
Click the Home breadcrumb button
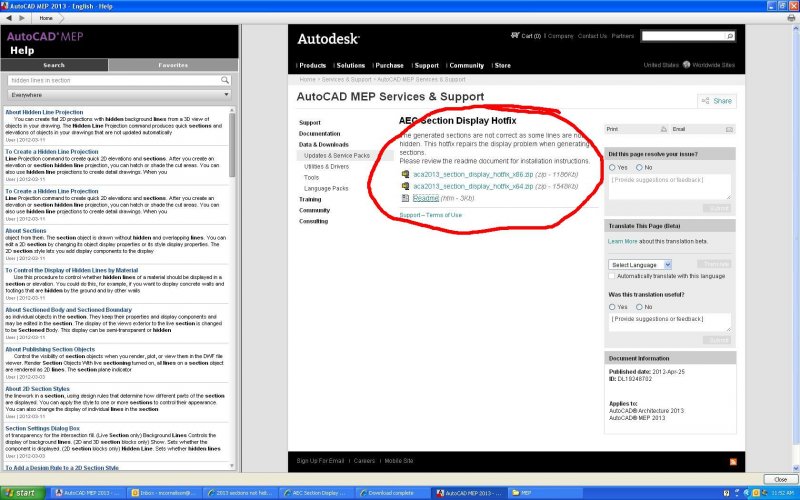tap(46, 18)
